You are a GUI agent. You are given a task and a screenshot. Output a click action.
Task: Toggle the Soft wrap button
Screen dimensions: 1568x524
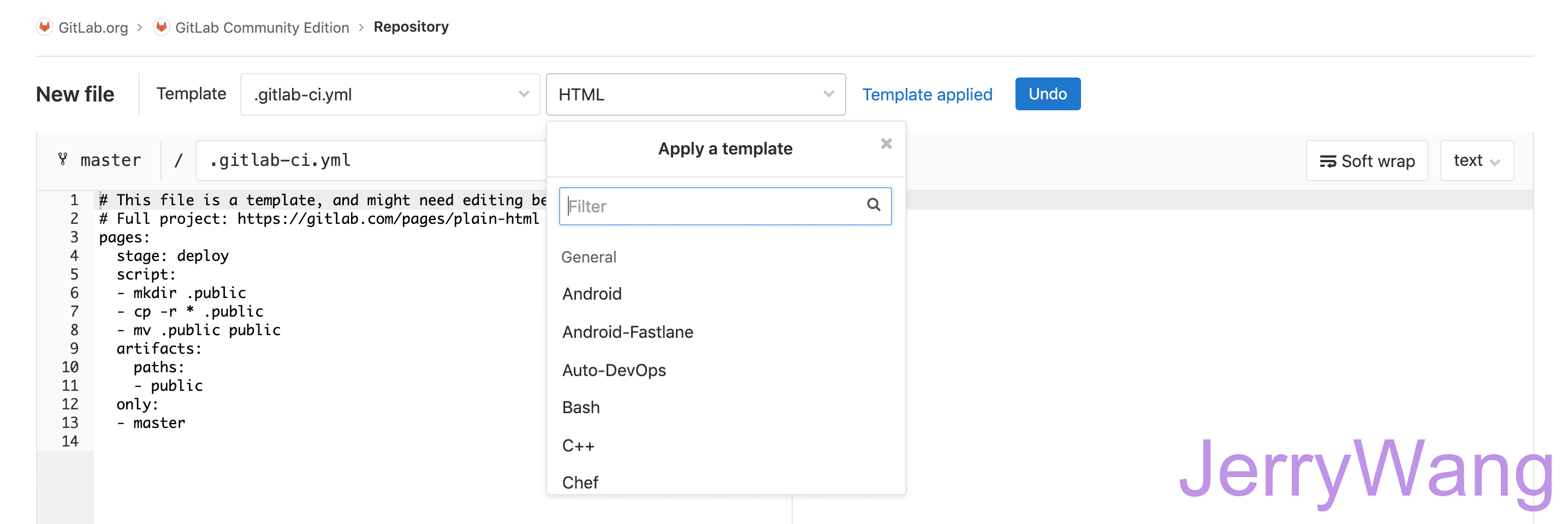pyautogui.click(x=1367, y=160)
